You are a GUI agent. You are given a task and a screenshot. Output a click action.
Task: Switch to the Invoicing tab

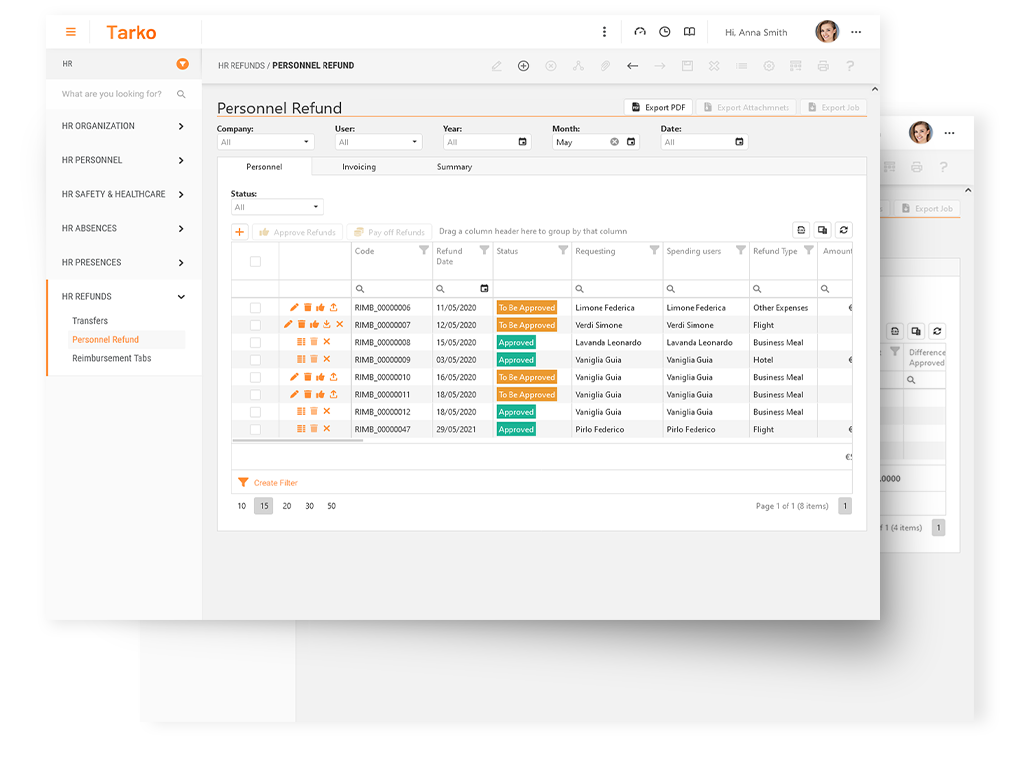[359, 167]
